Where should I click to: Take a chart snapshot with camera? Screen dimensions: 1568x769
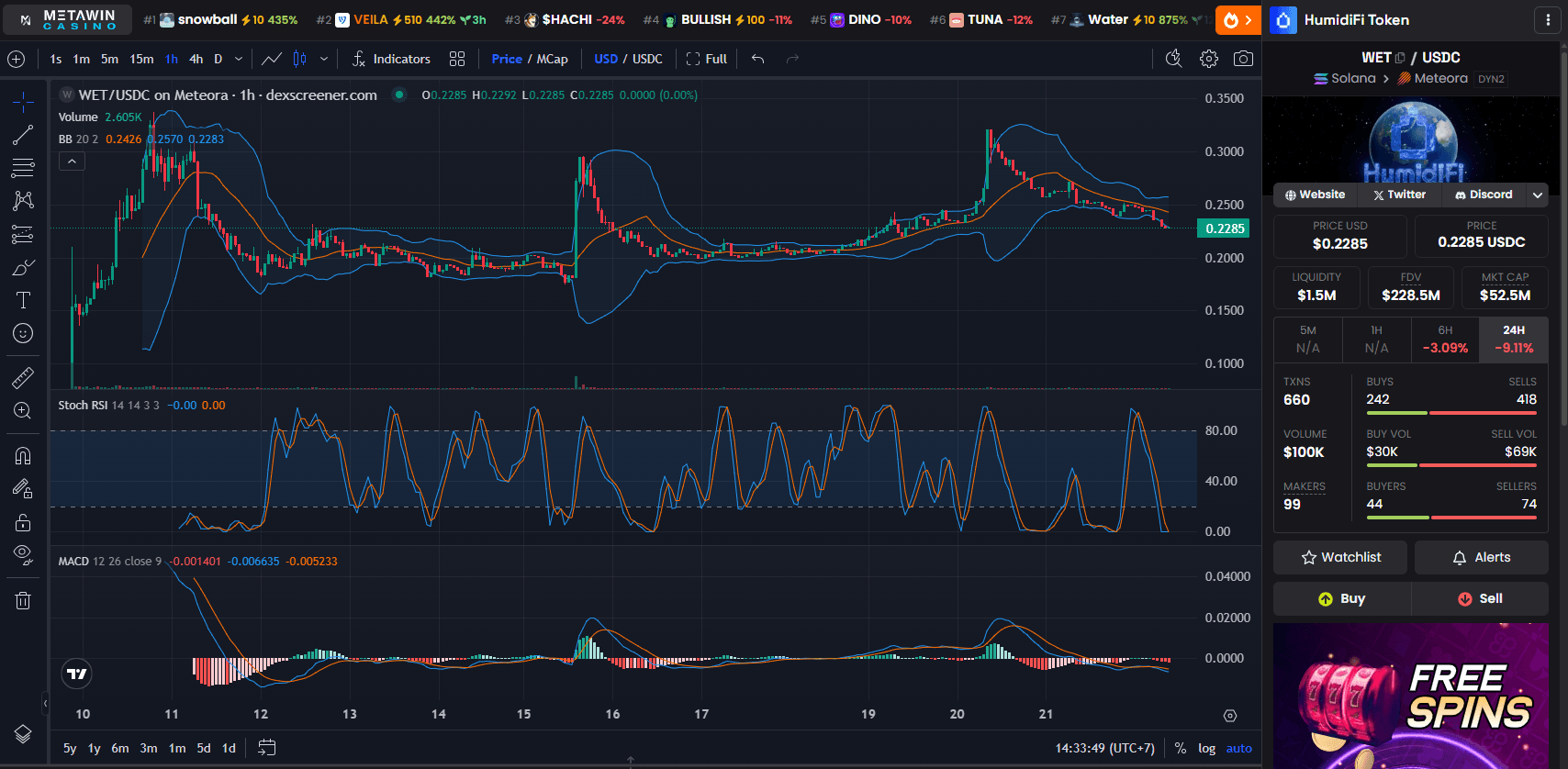1243,59
